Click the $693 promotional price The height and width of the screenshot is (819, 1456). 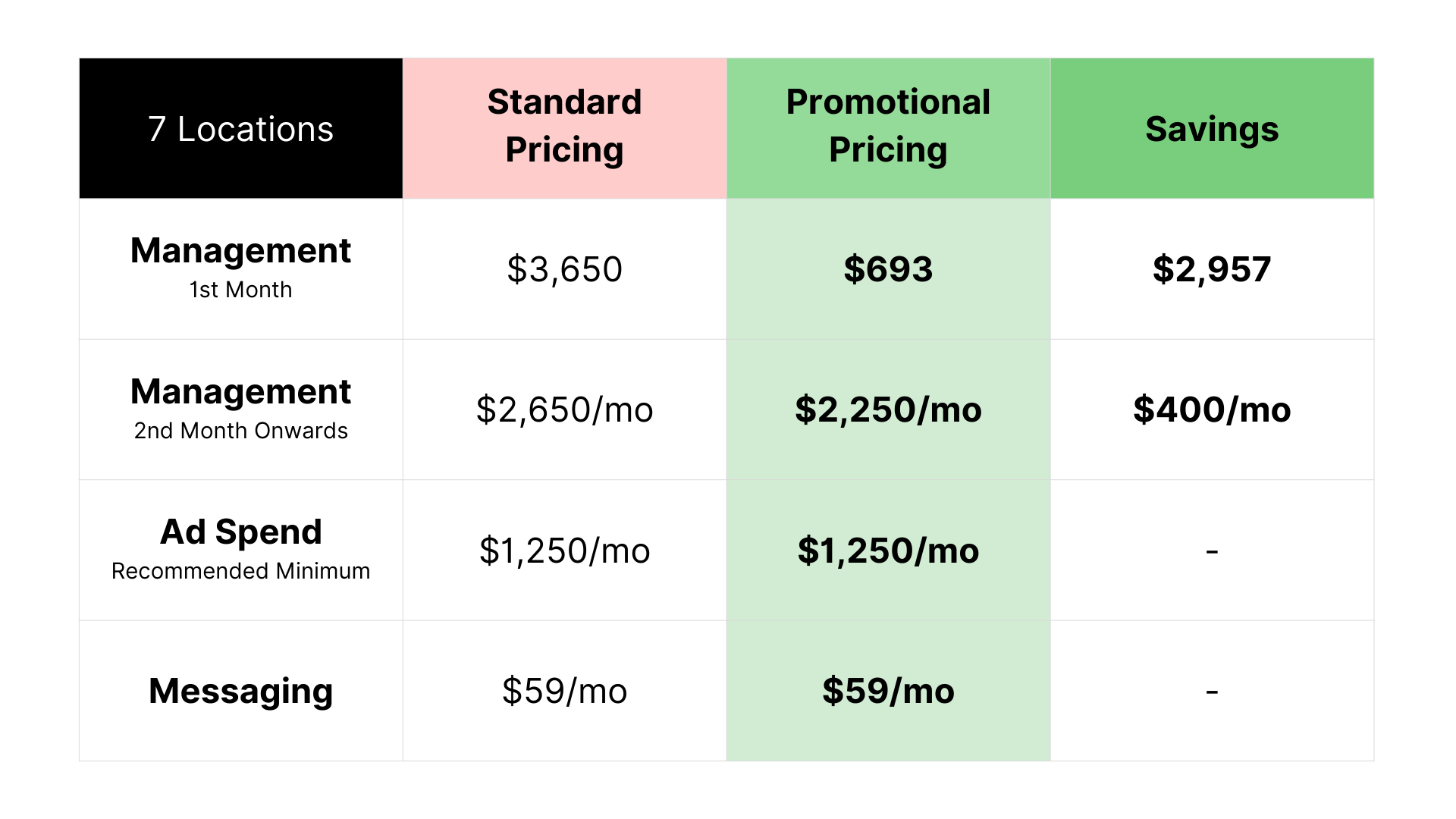point(888,268)
